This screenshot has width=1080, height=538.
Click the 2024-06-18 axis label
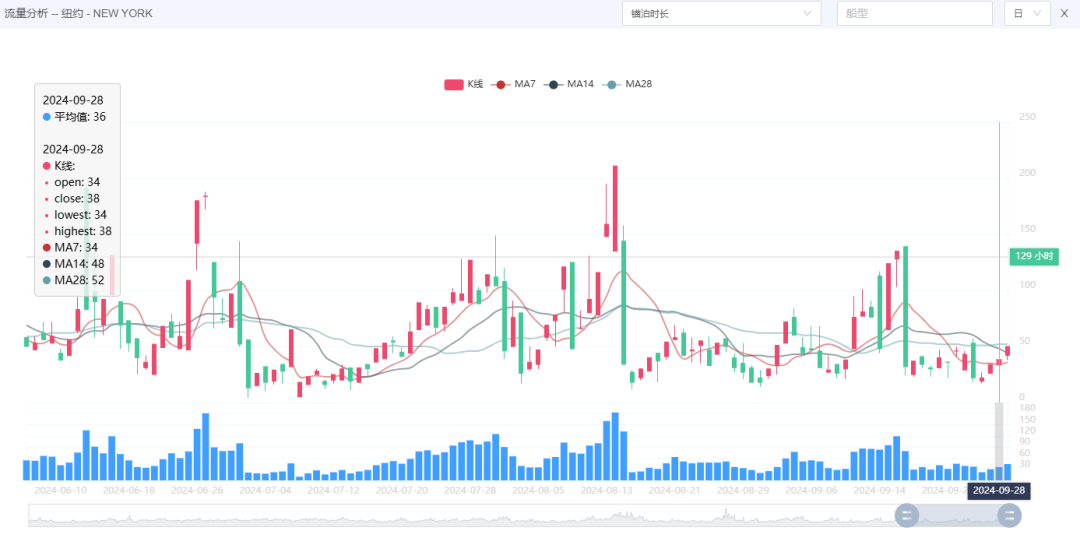[129, 490]
